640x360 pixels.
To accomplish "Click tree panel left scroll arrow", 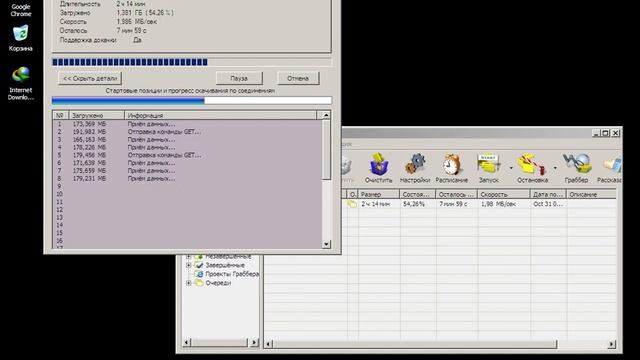I will click(187, 342).
